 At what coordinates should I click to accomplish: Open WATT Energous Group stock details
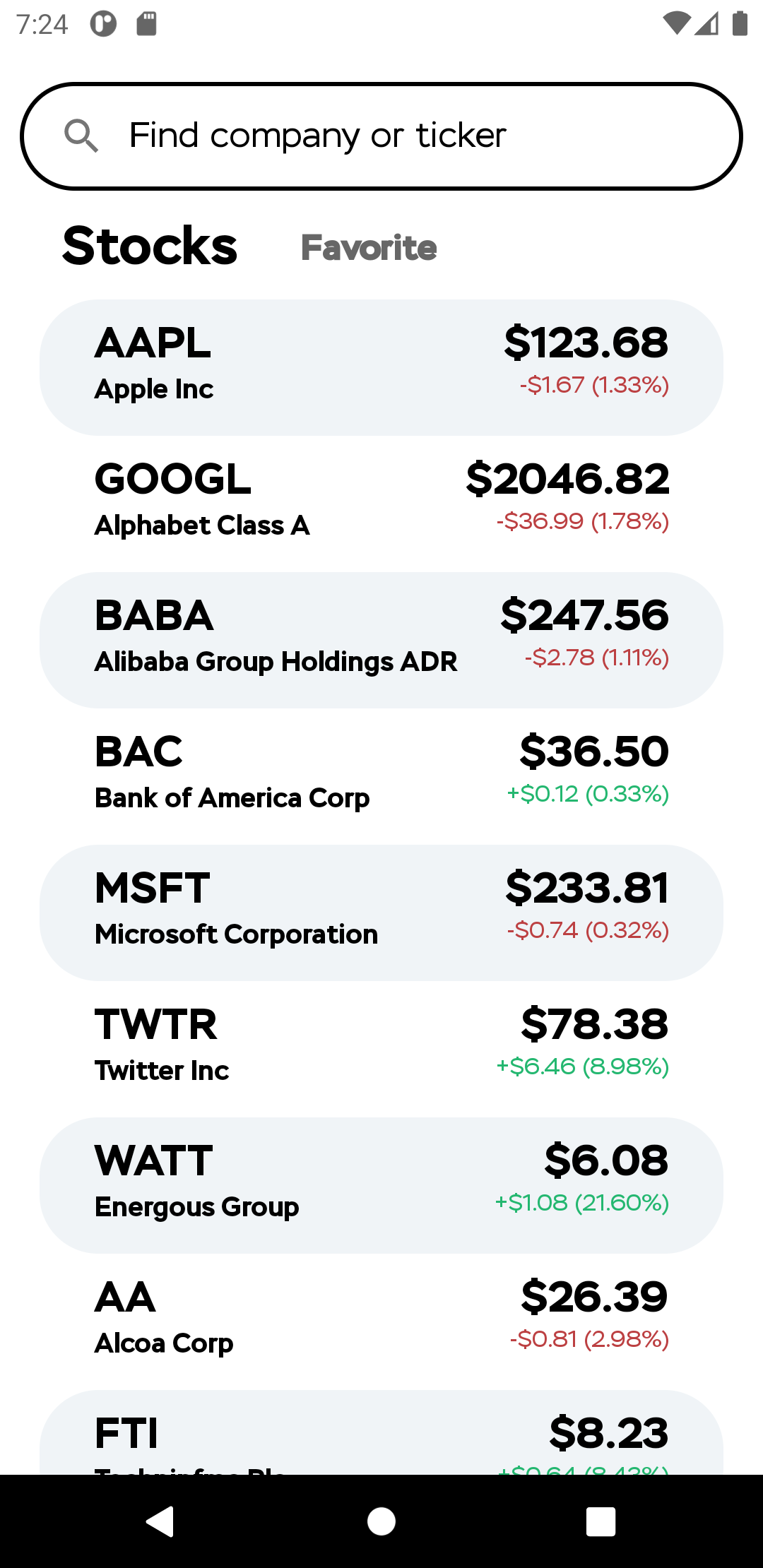[x=381, y=1185]
